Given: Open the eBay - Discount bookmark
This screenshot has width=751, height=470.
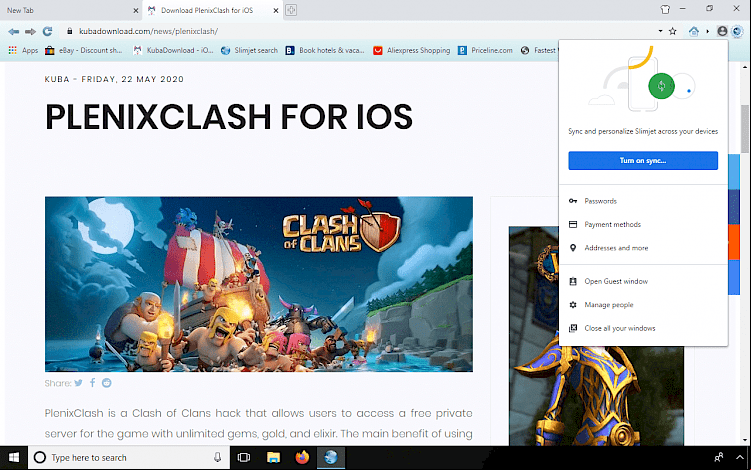Looking at the screenshot, I should (84, 50).
